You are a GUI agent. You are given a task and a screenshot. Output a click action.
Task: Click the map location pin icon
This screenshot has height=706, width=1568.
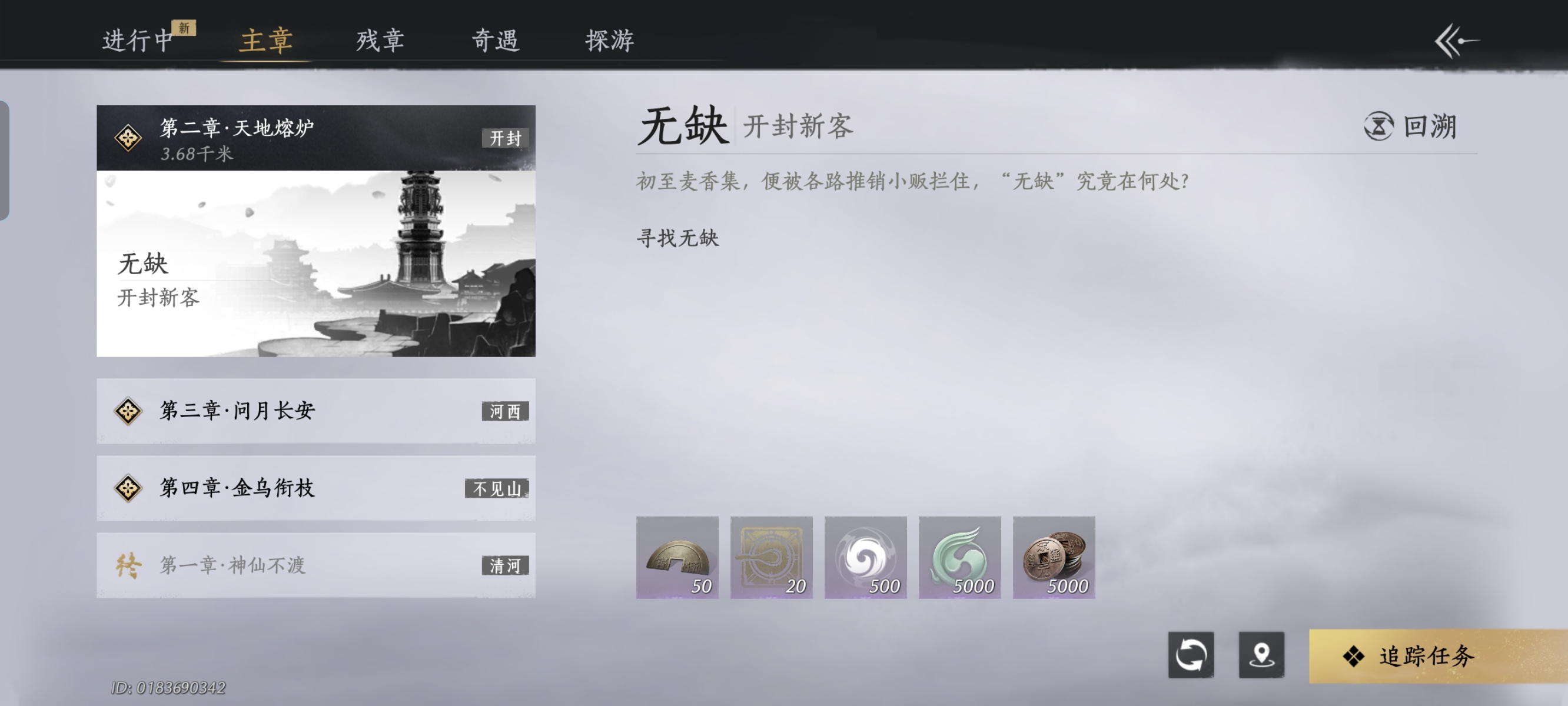coord(1261,654)
